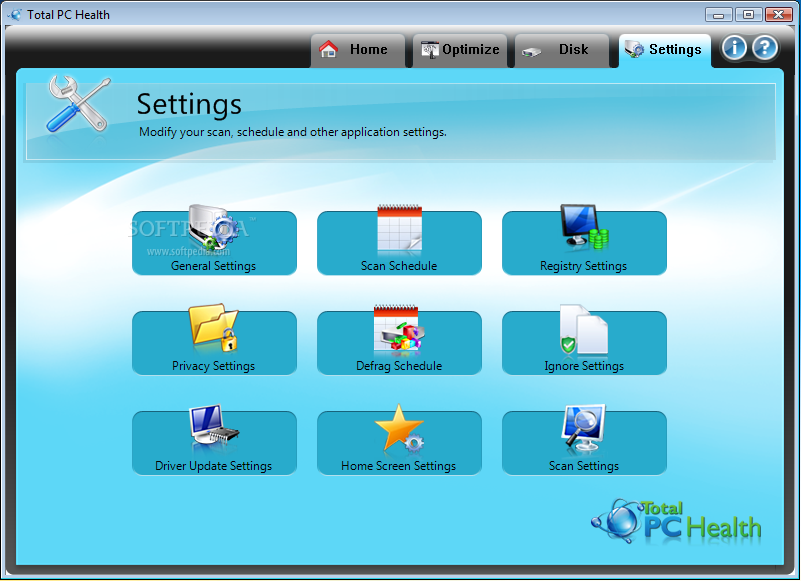Click the Home Screen Settings star icon
The height and width of the screenshot is (581, 801).
pyautogui.click(x=399, y=428)
